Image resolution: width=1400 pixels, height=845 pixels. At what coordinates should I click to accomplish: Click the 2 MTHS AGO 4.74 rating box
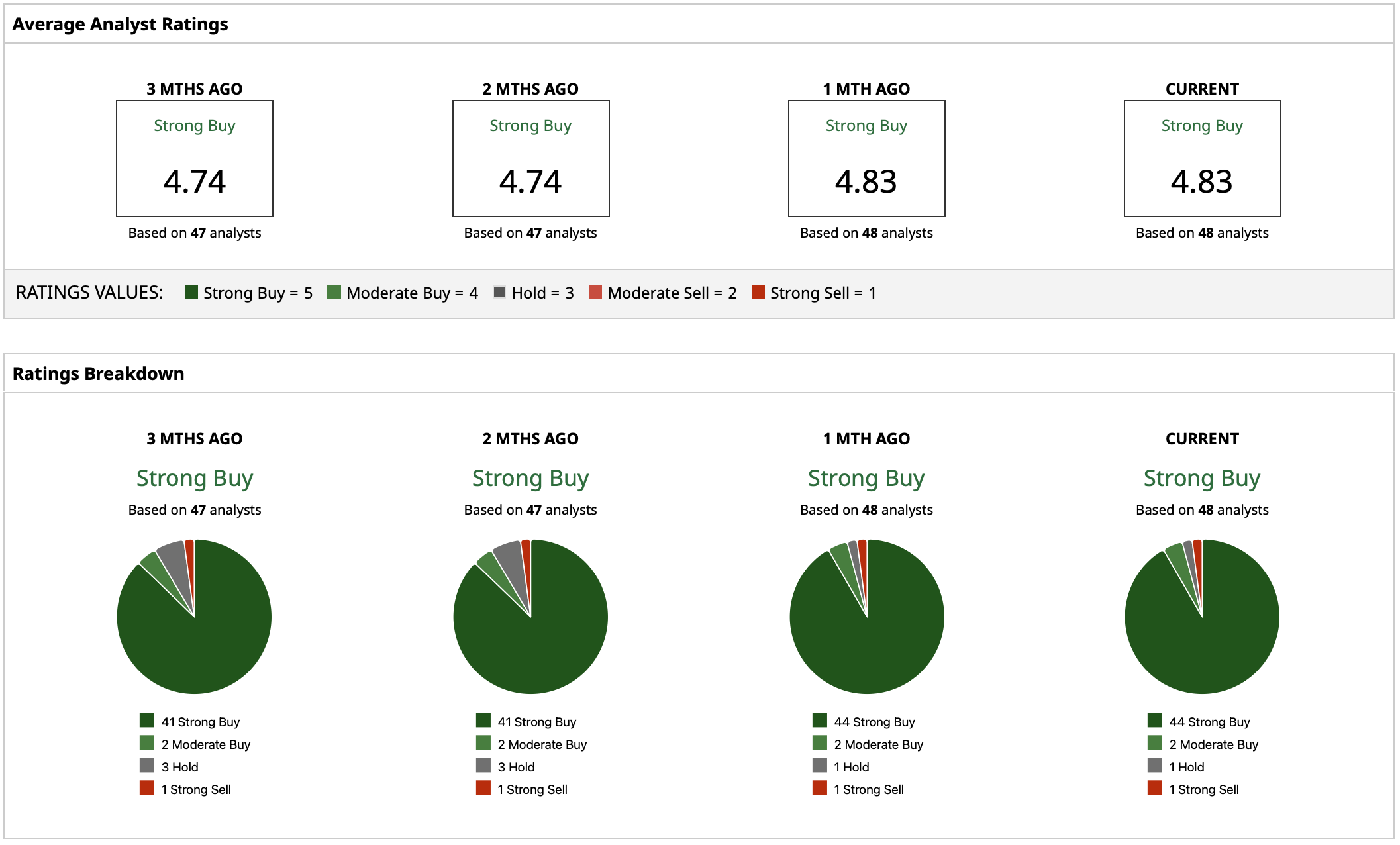(x=530, y=159)
